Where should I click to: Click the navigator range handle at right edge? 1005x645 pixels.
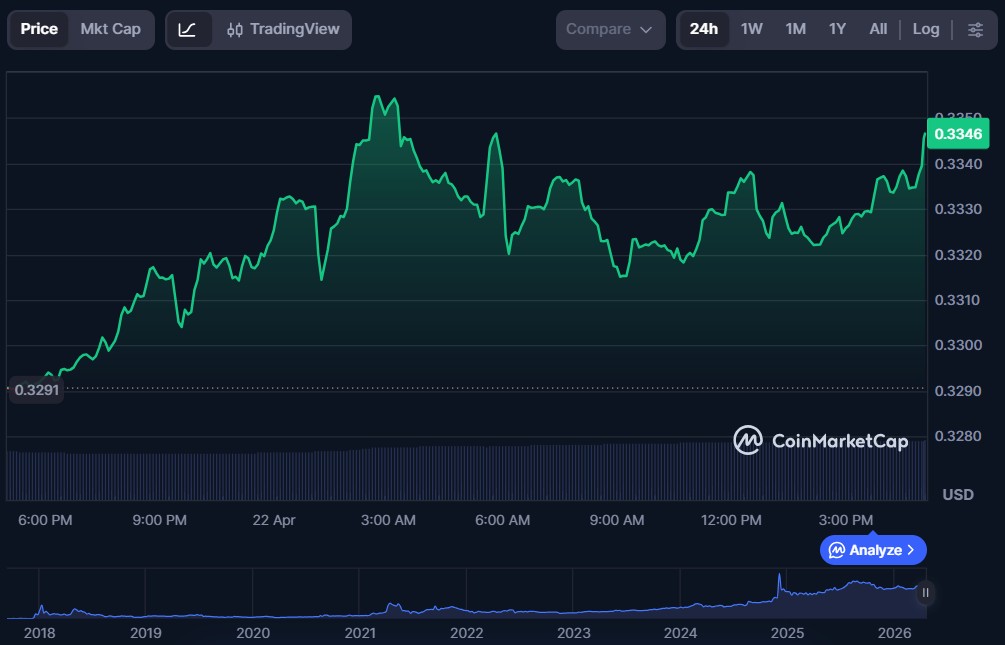coord(925,592)
